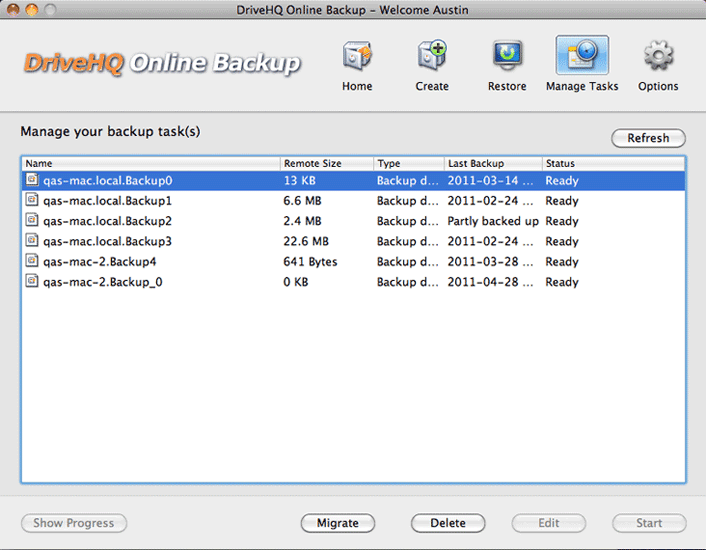Sort by Last Backup column header

coord(492,163)
